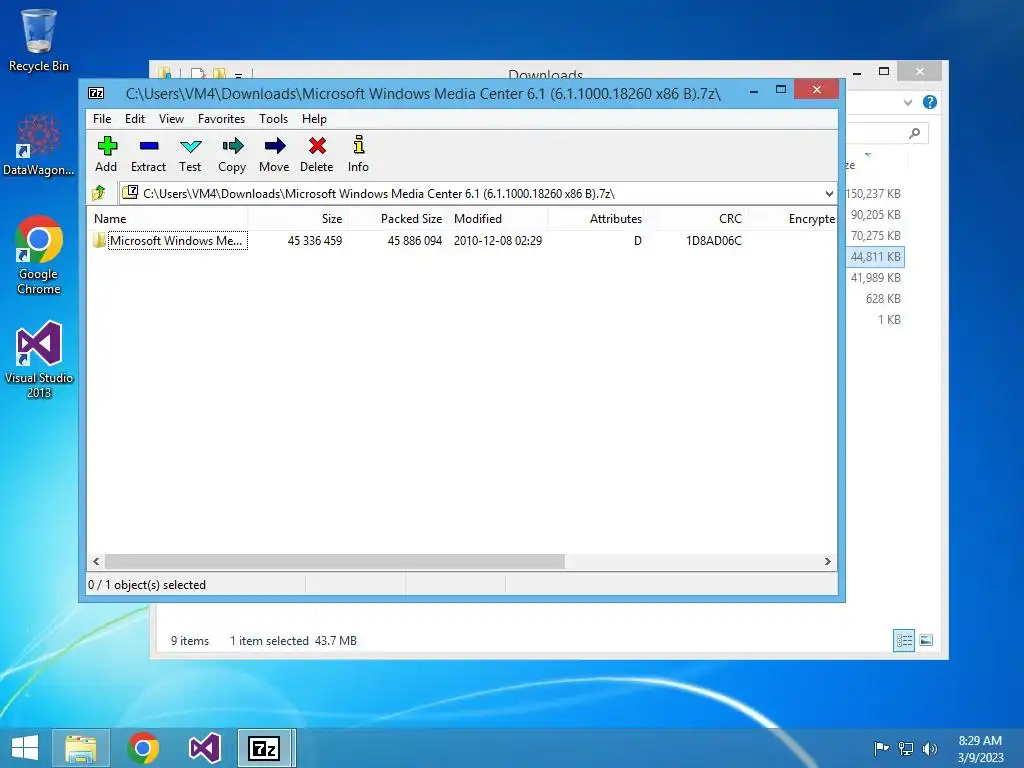
Task: Click the horizontal scrollbar thumb in 7-Zip
Action: click(334, 562)
